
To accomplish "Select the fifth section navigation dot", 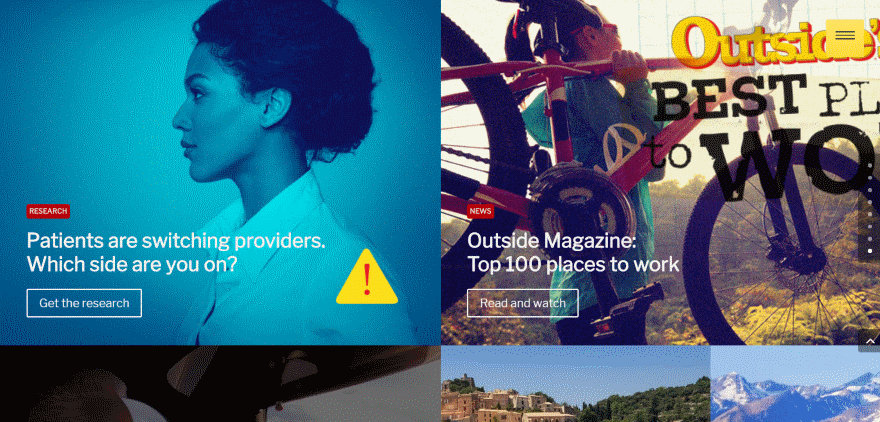I will click(870, 214).
